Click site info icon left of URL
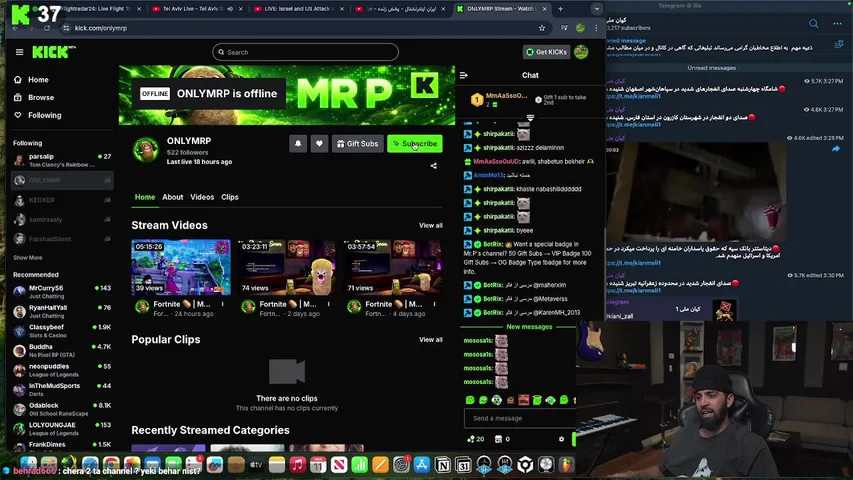 tap(66, 28)
